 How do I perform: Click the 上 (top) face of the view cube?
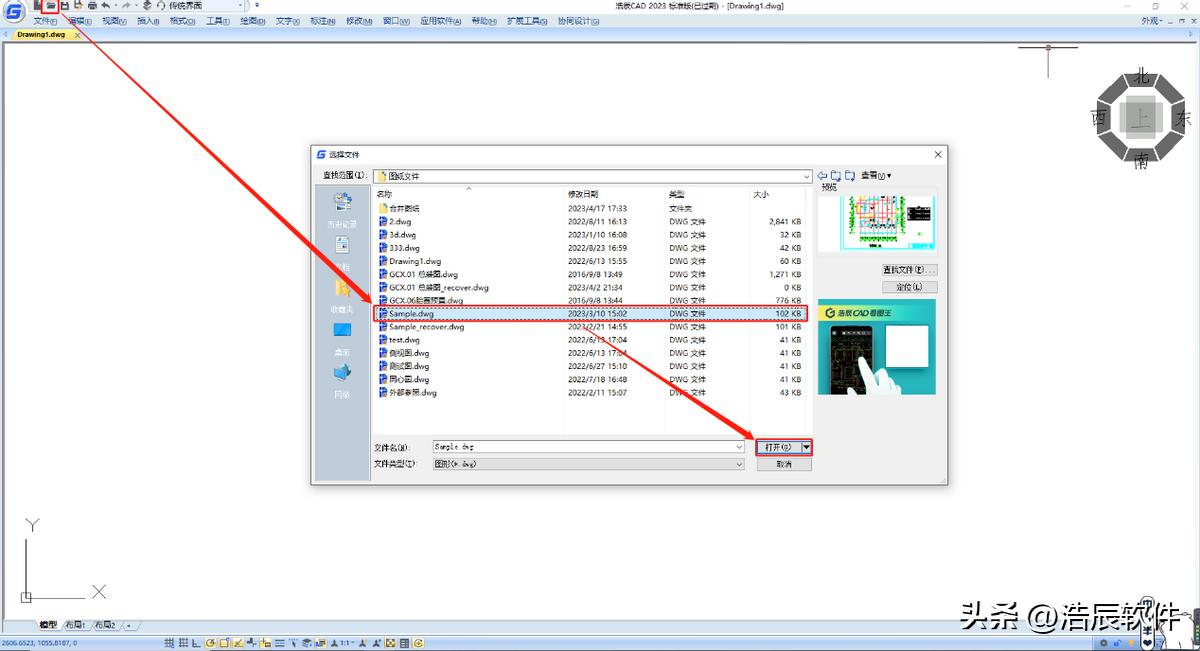tap(1140, 119)
